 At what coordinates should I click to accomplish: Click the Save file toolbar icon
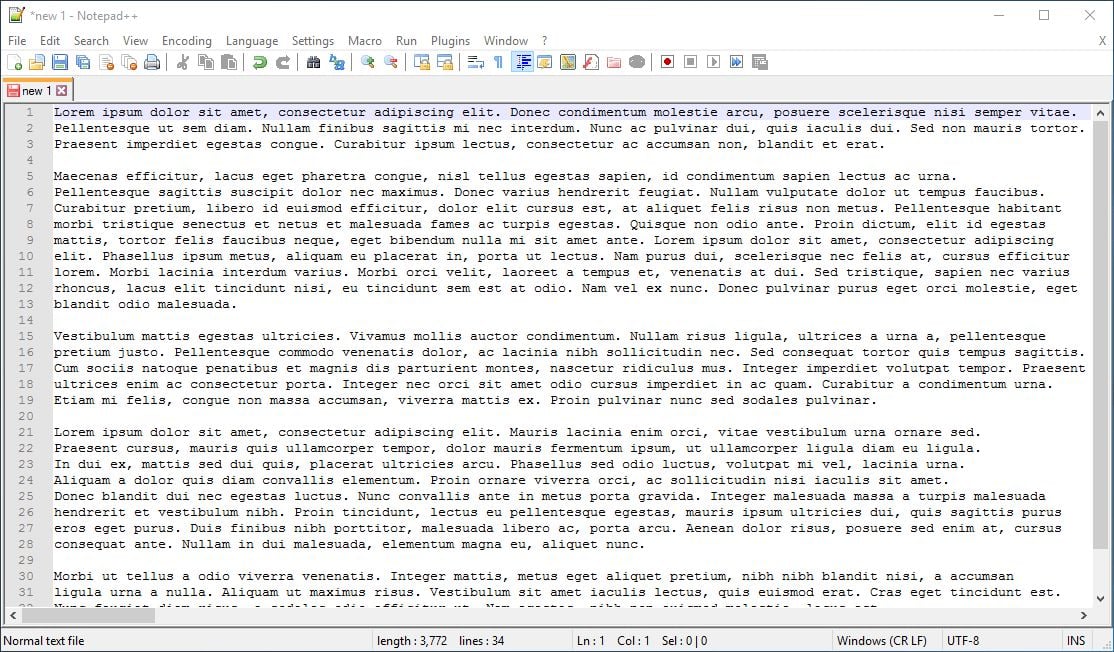point(60,62)
